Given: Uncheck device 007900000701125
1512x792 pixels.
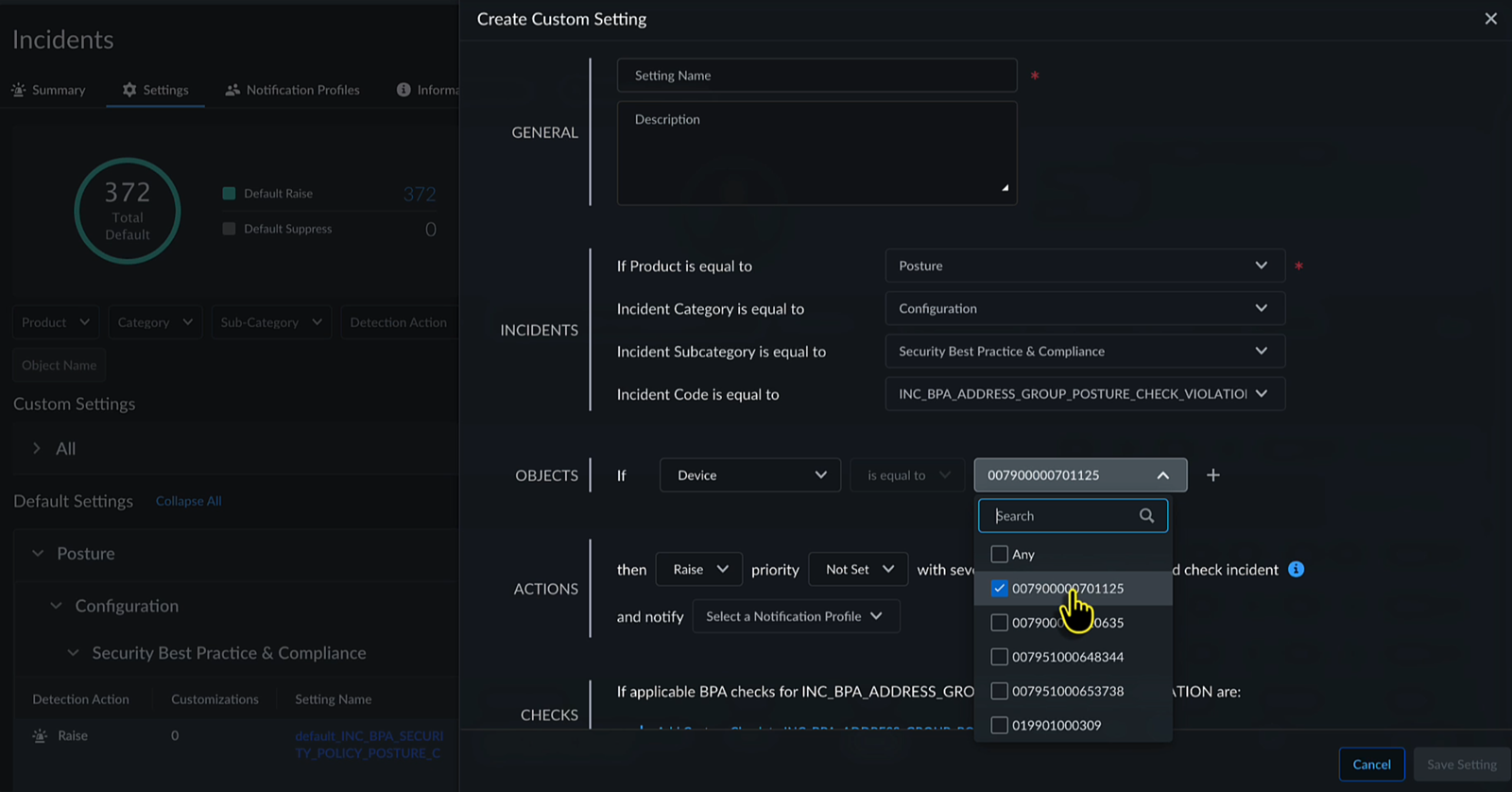Looking at the screenshot, I should coord(999,588).
